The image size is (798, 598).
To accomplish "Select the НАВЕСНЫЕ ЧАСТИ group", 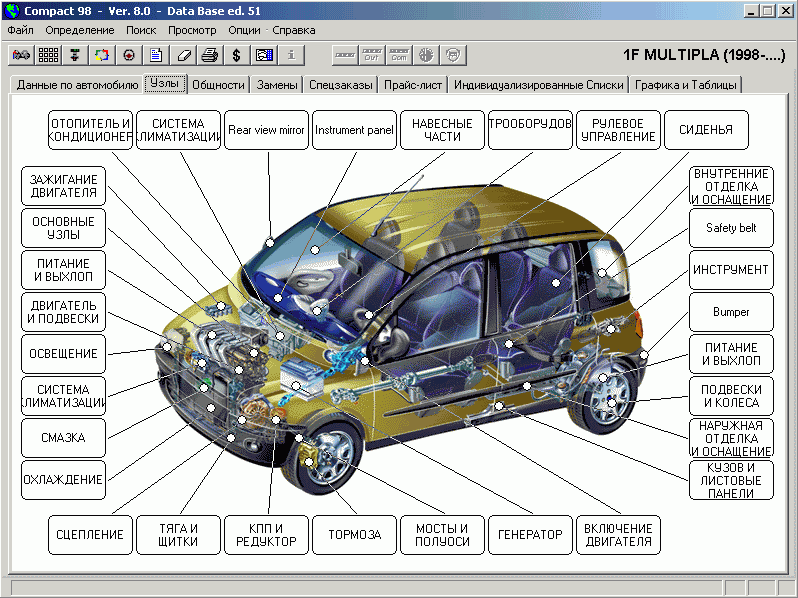I will [x=442, y=130].
